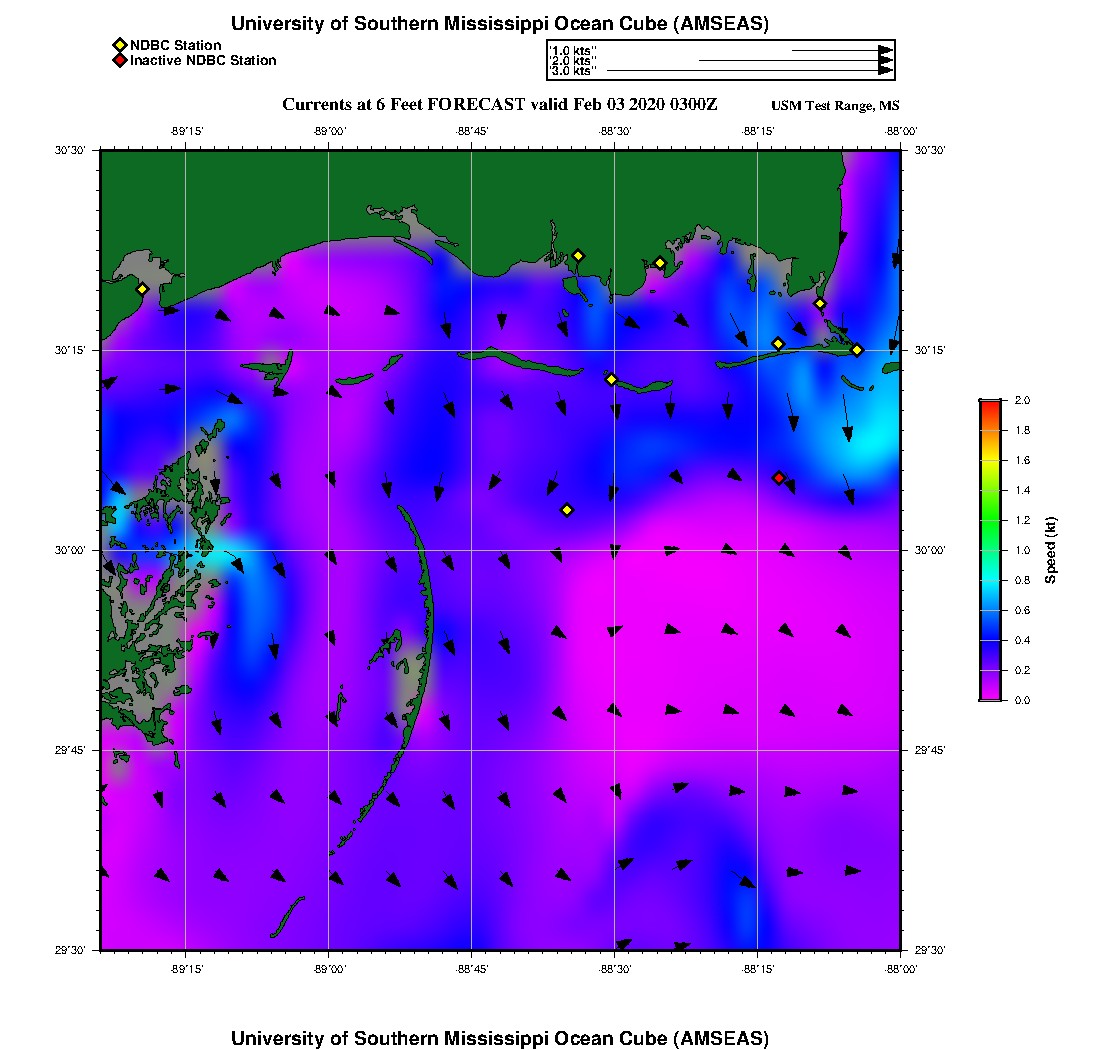Pick the easternmost yellow station marker
Image resolution: width=1100 pixels, height=1050 pixels.
[x=857, y=350]
